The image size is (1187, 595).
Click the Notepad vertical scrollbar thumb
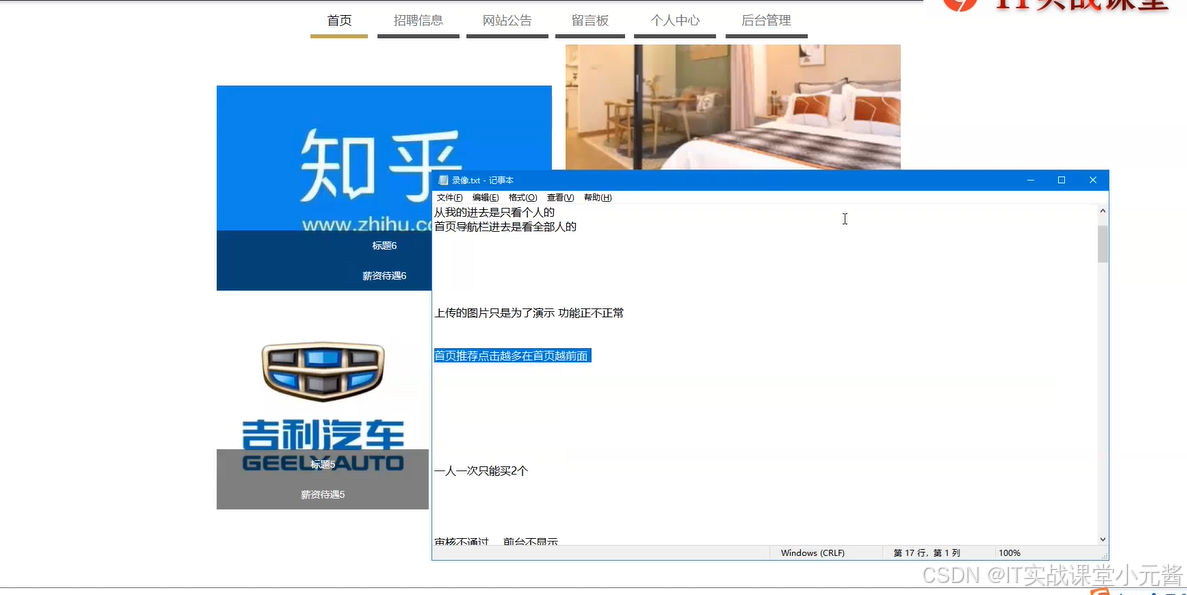(1102, 243)
